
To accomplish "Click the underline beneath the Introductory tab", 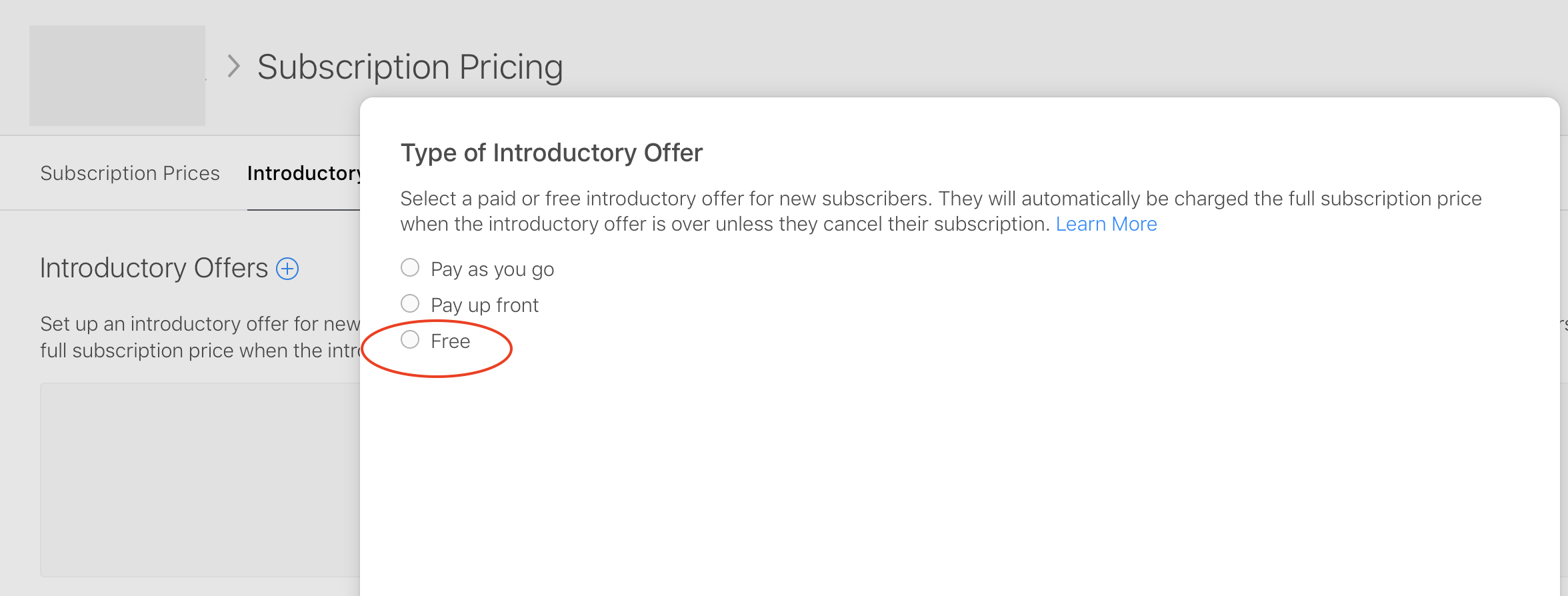I will pos(304,210).
